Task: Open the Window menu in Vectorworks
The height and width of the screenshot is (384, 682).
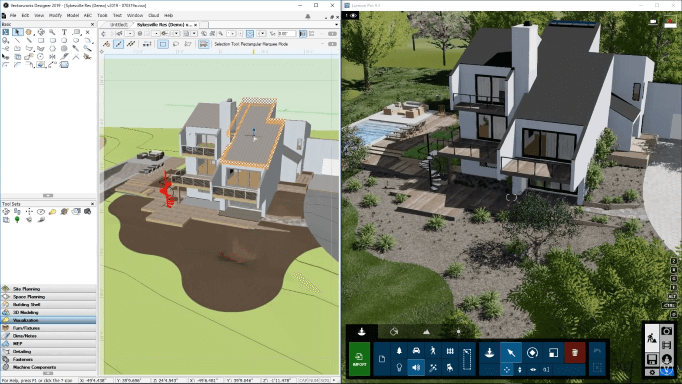Action: coord(135,15)
